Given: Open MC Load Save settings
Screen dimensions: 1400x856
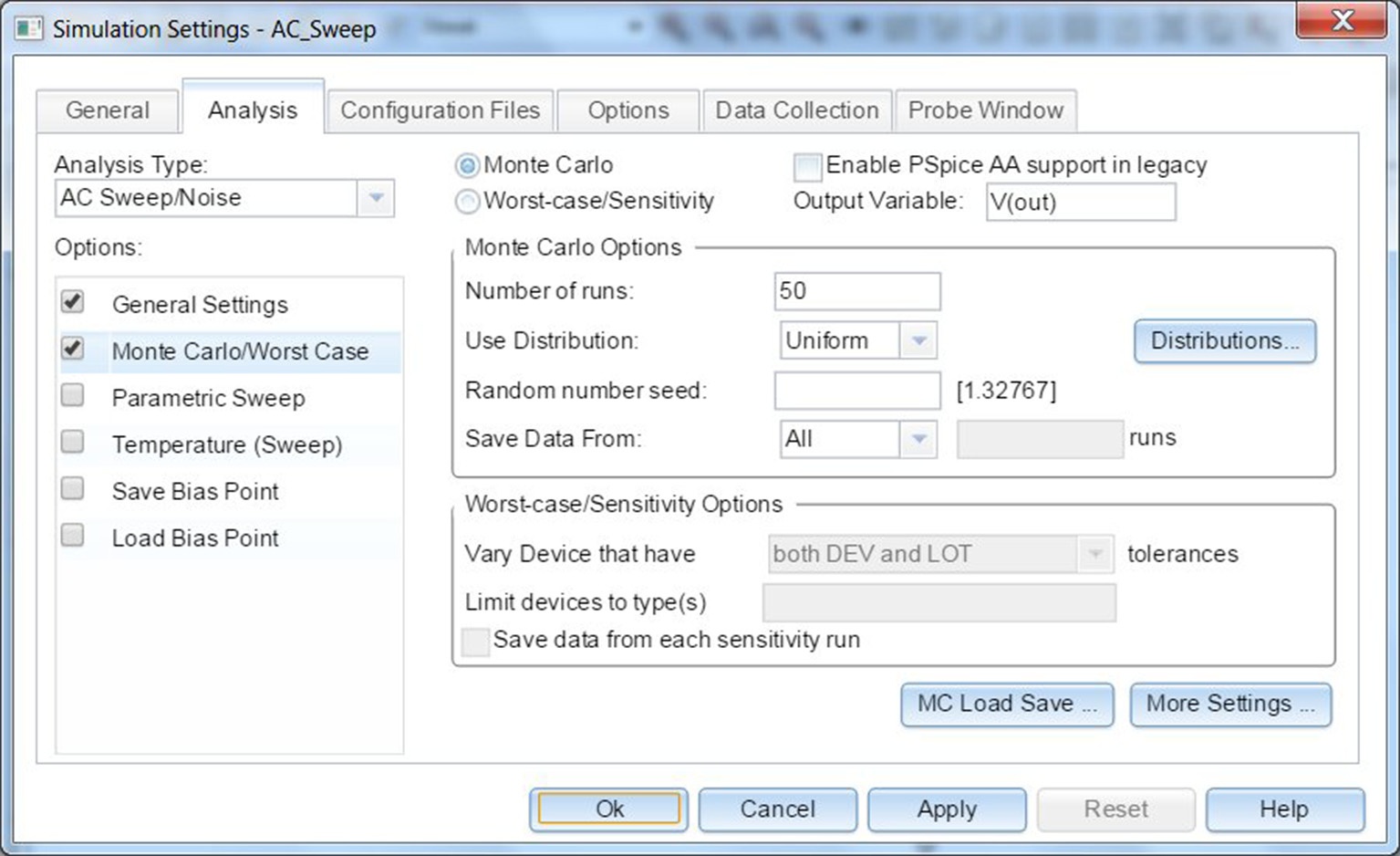Looking at the screenshot, I should (x=1006, y=705).
